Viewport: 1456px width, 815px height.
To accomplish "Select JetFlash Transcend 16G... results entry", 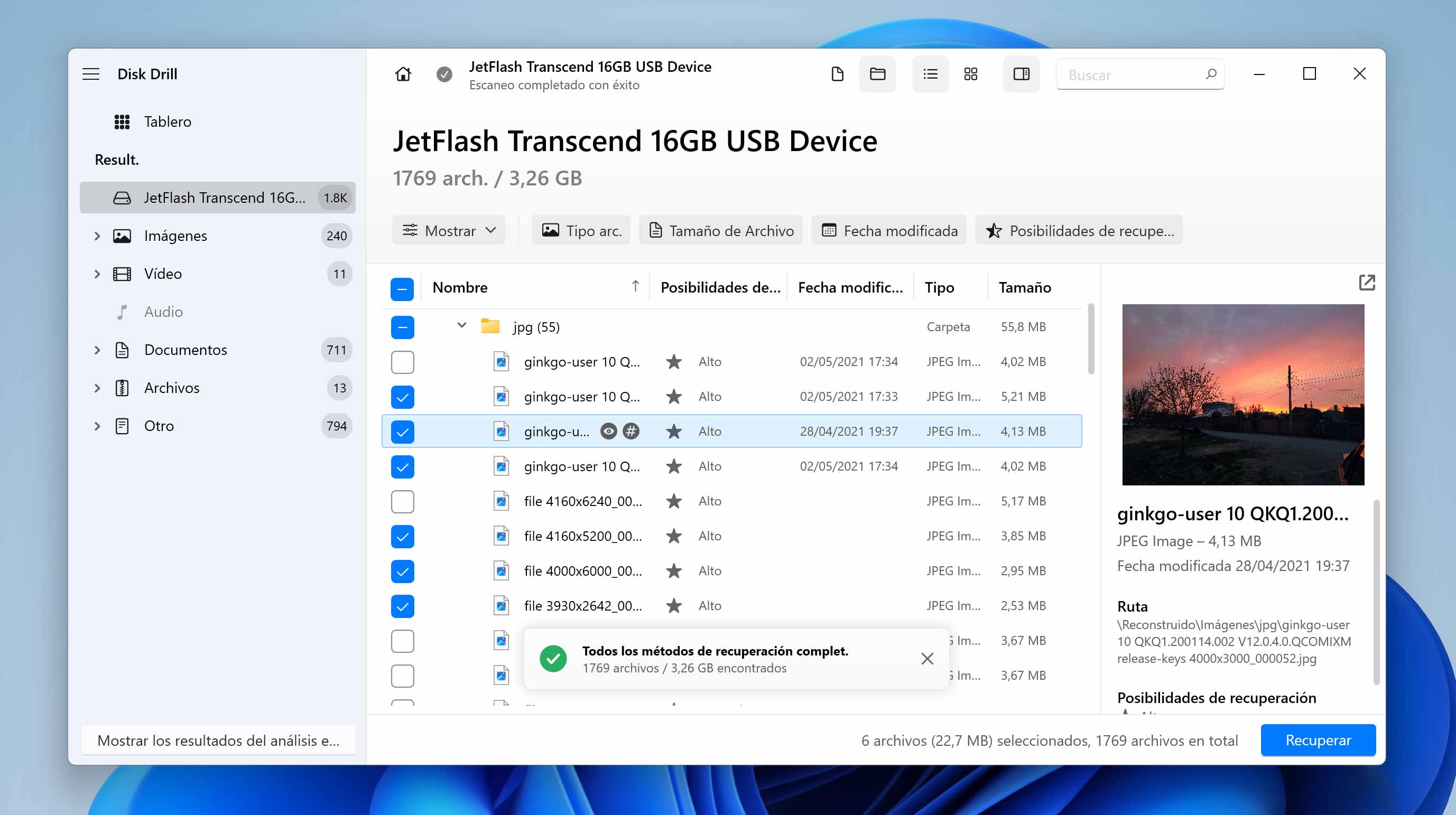I will 218,198.
